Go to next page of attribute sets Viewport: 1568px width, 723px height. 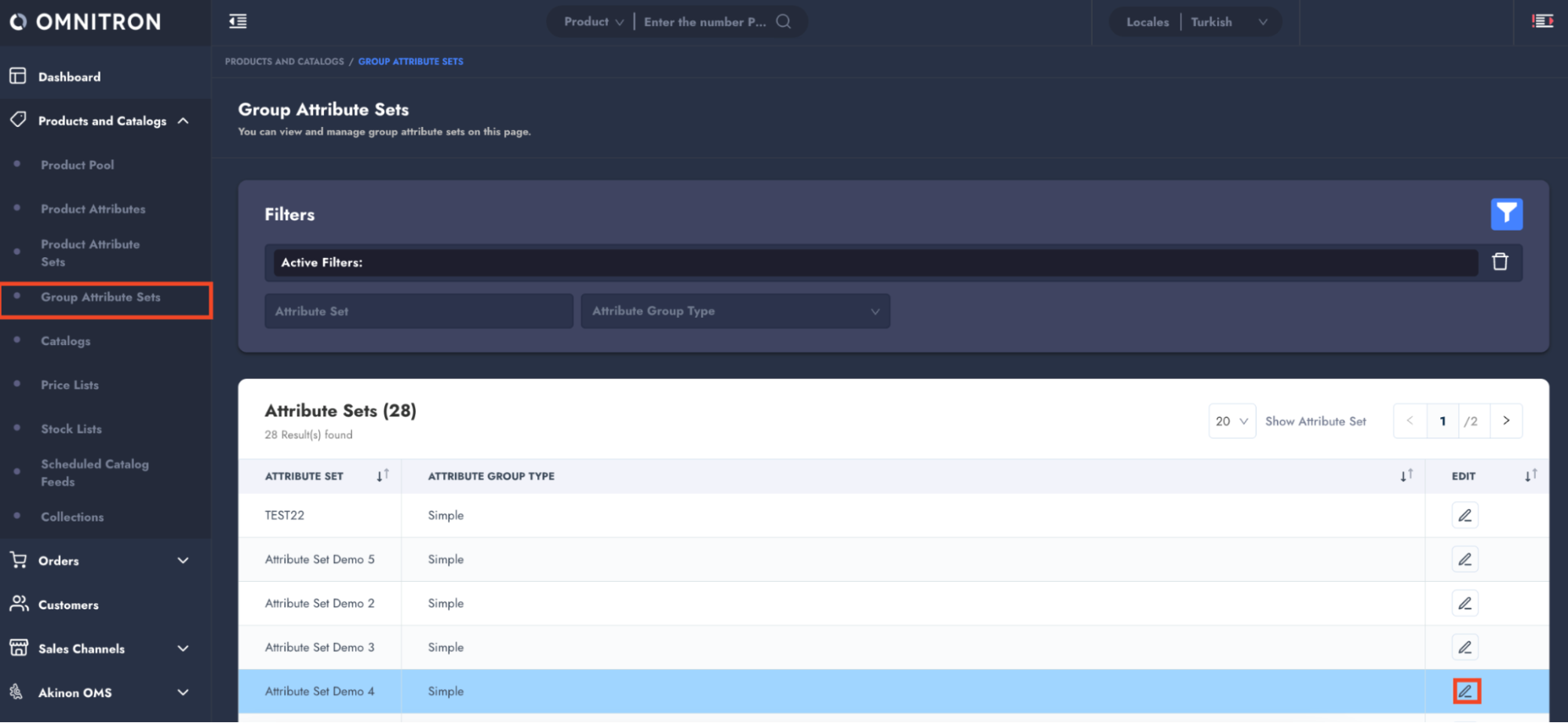[1506, 421]
